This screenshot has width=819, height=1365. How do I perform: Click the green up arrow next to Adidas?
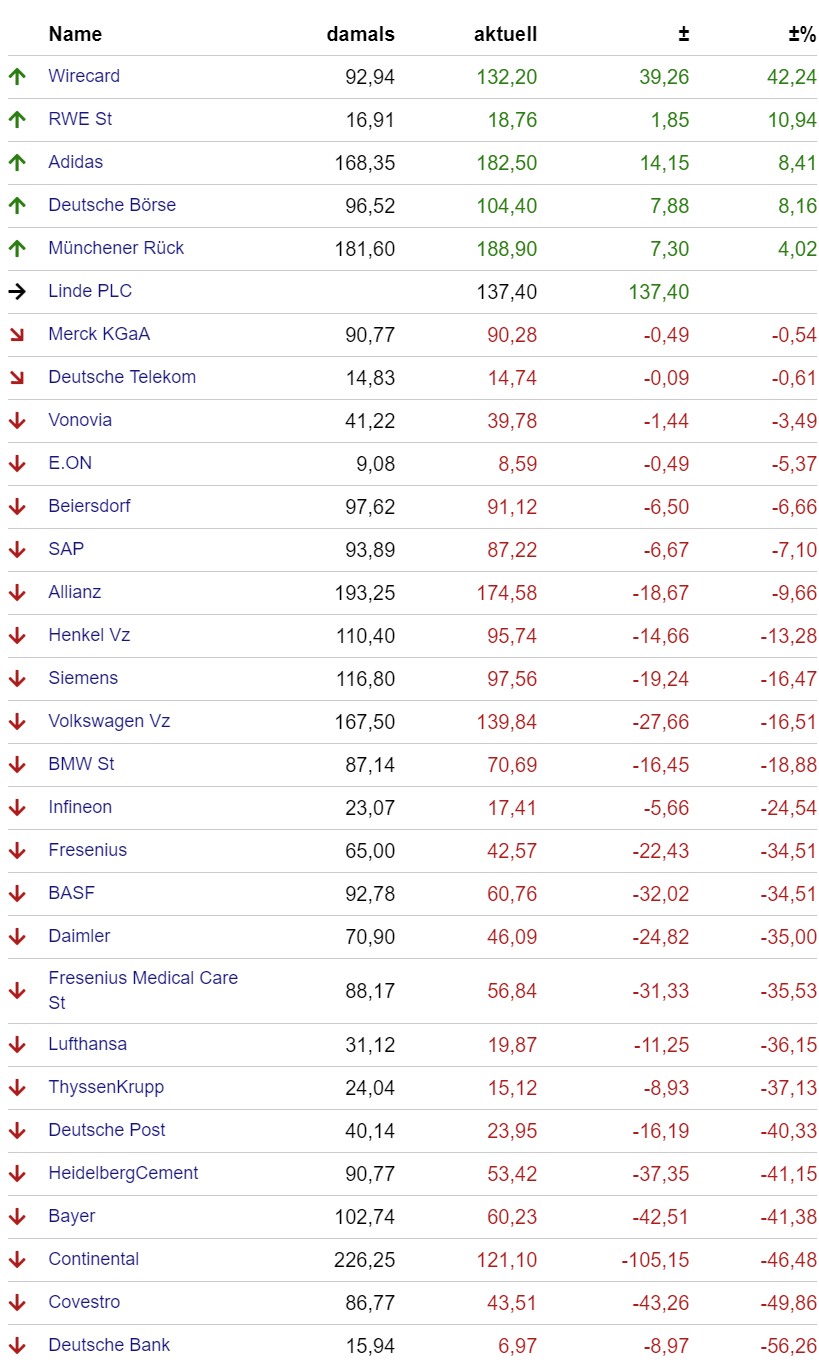(16, 163)
